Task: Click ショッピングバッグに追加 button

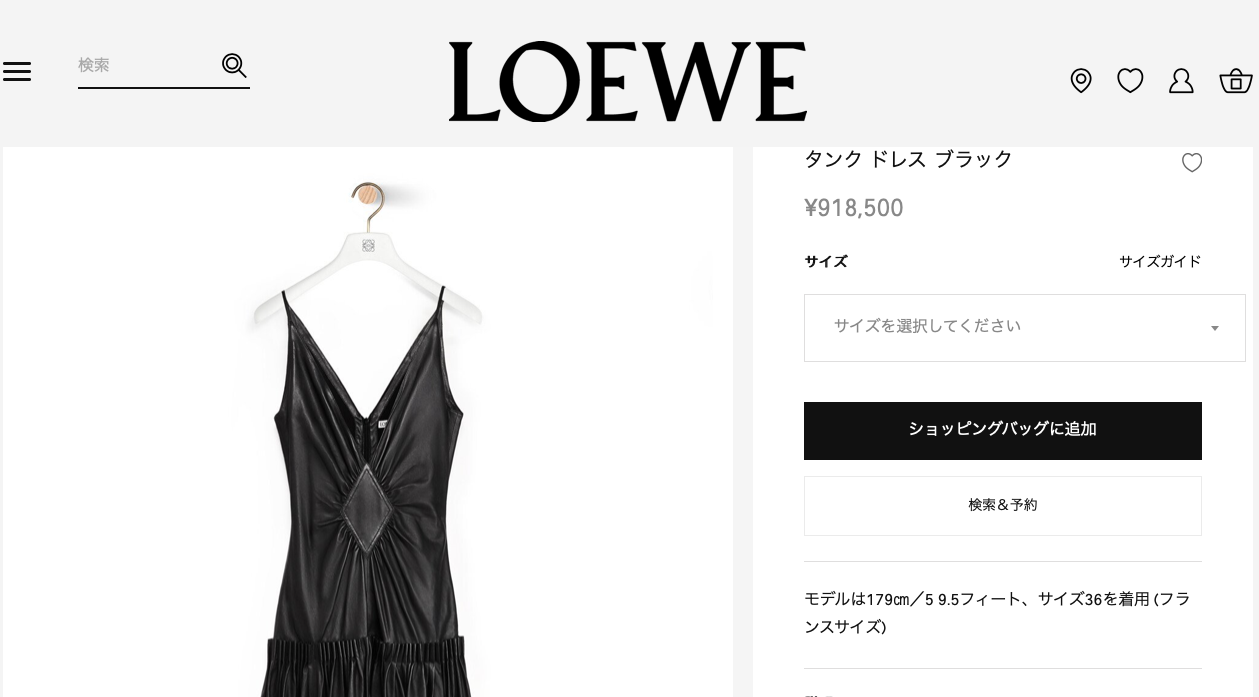Action: (x=1003, y=431)
